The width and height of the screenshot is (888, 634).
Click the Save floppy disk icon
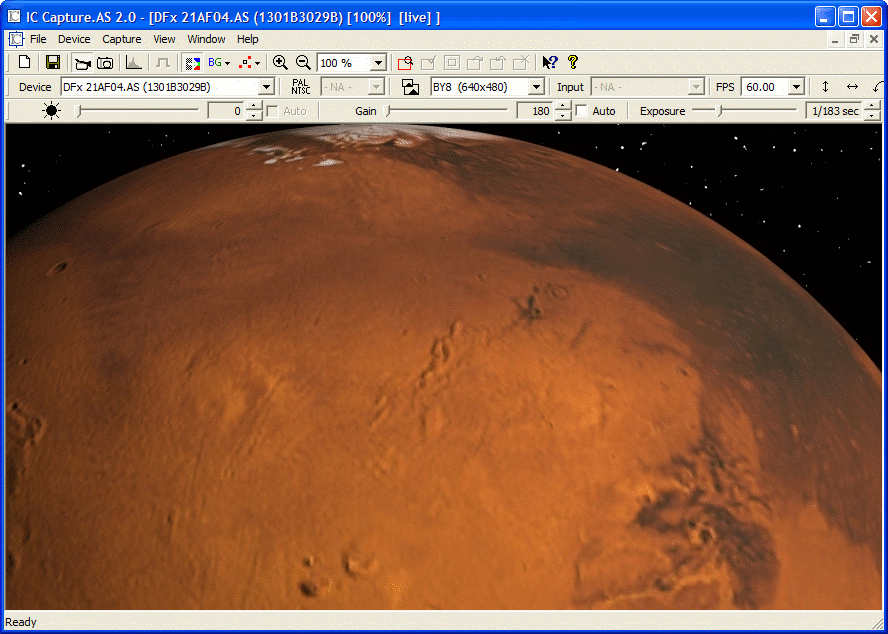click(53, 63)
